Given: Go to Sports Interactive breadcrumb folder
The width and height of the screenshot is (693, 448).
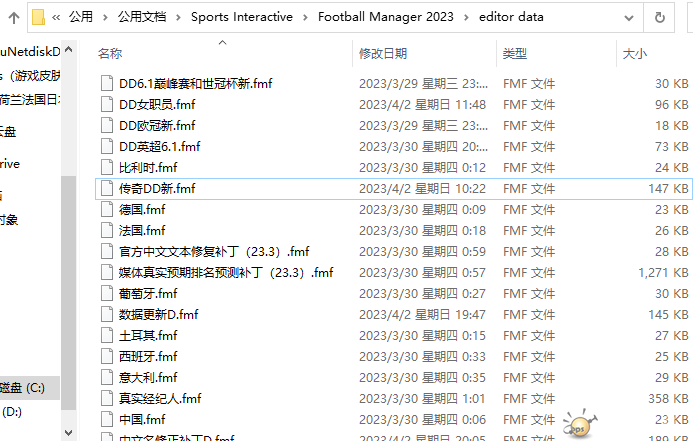Looking at the screenshot, I should click(242, 17).
